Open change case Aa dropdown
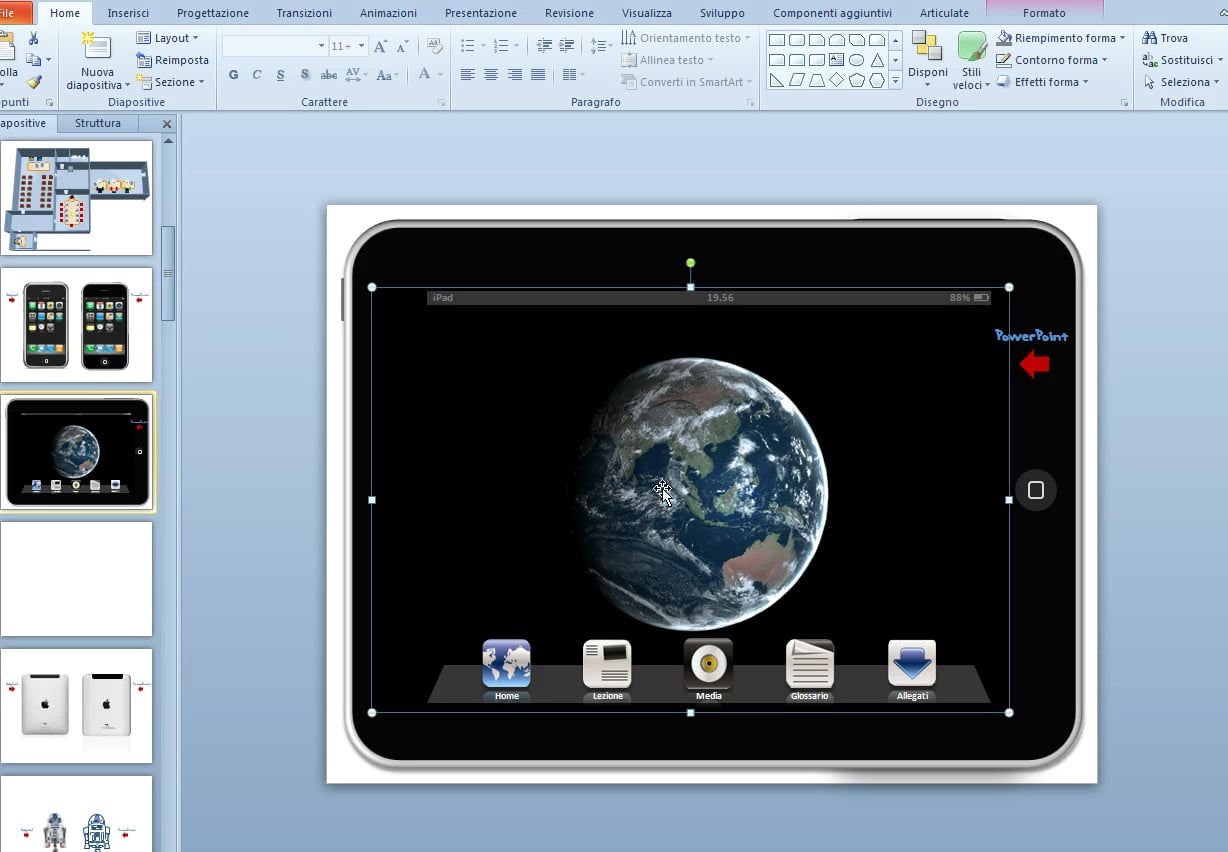This screenshot has width=1228, height=852. click(x=388, y=75)
